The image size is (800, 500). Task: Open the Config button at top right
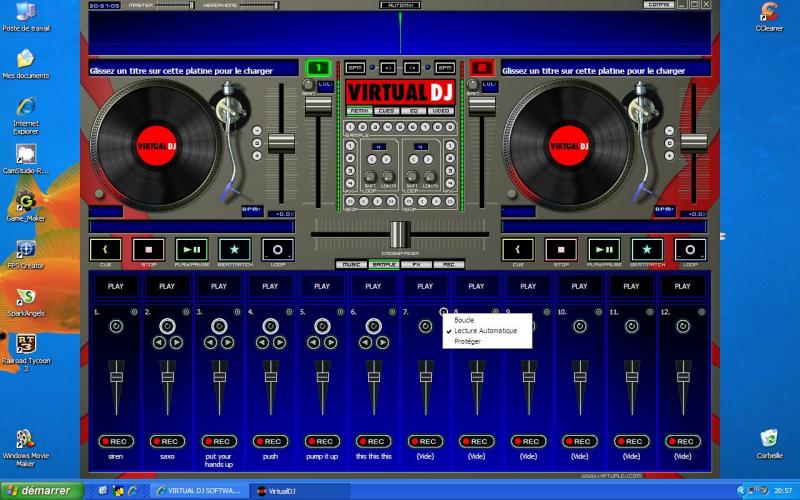click(x=658, y=5)
